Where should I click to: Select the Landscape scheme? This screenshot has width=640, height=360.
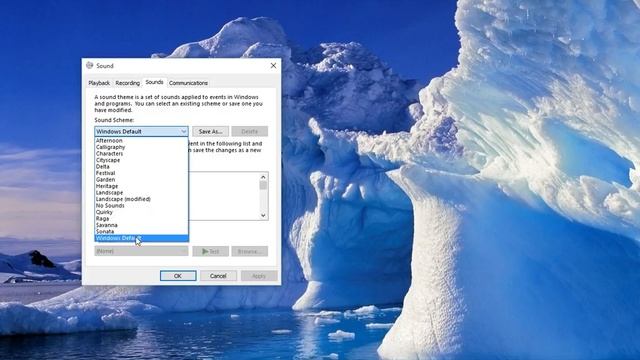tap(141, 193)
